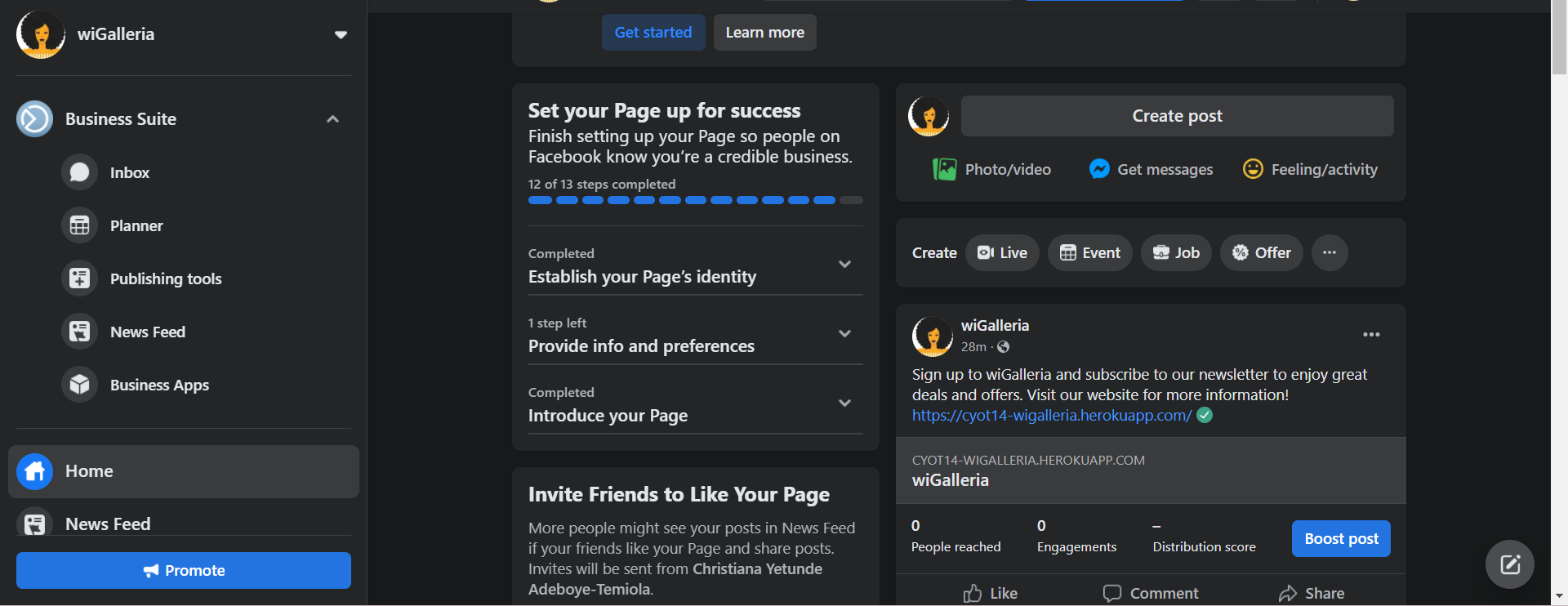This screenshot has width=1568, height=606.
Task: Click the public audience globe icon
Action: (x=1003, y=347)
